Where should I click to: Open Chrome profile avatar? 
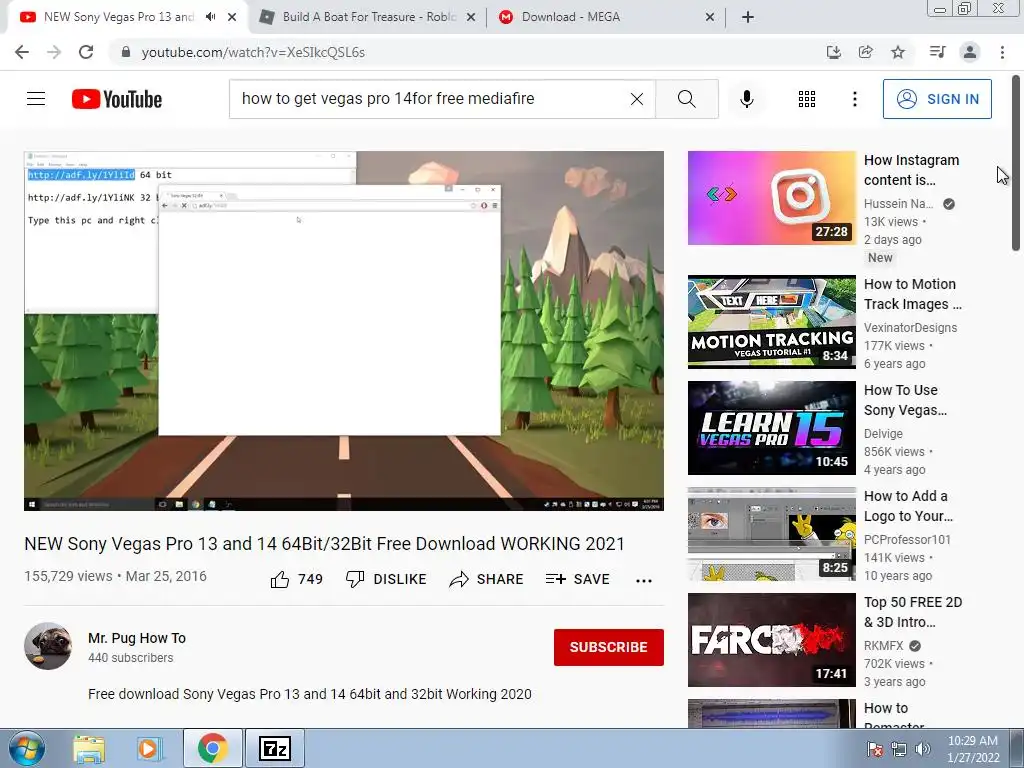pos(970,52)
